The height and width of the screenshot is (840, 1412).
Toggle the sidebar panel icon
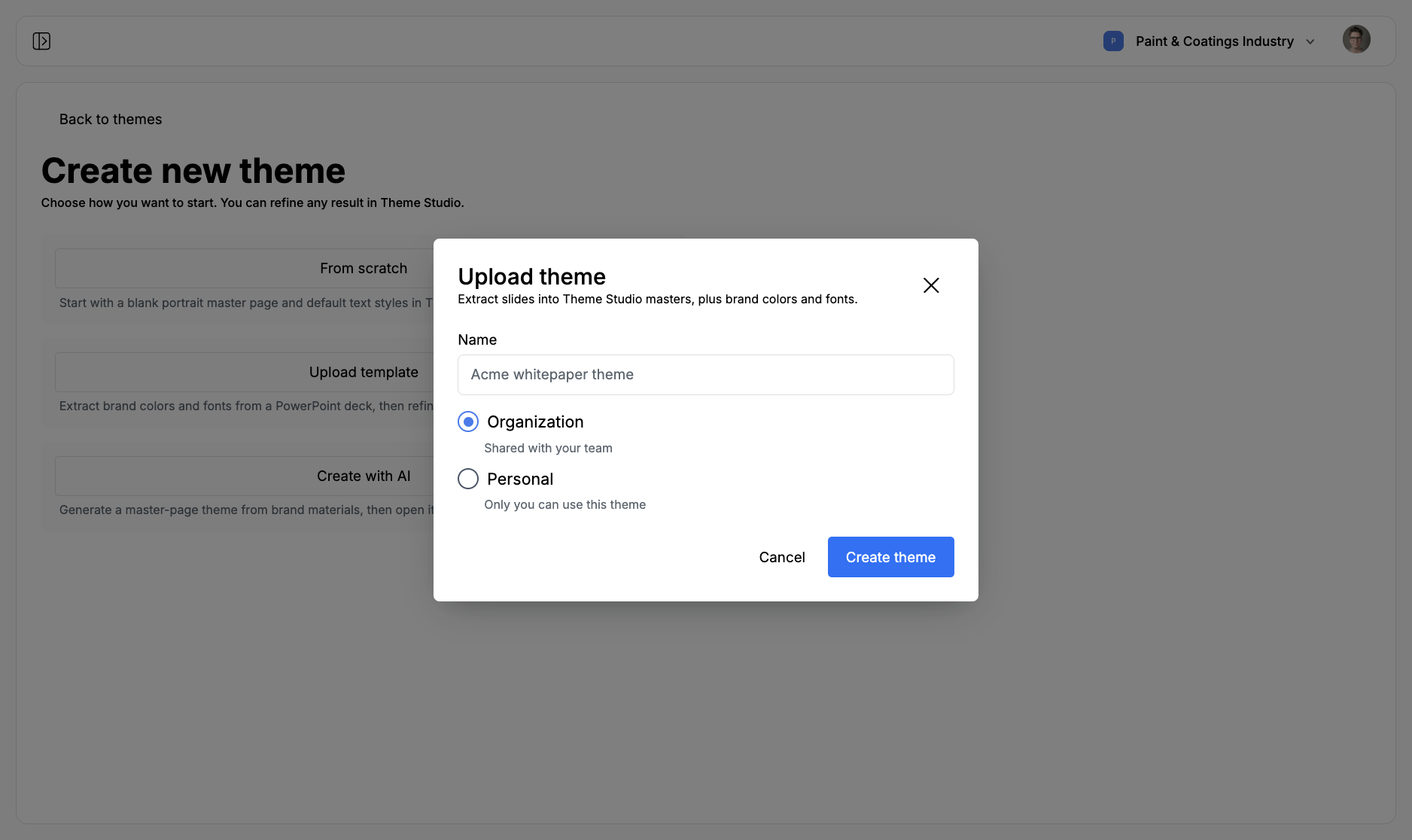click(x=41, y=41)
